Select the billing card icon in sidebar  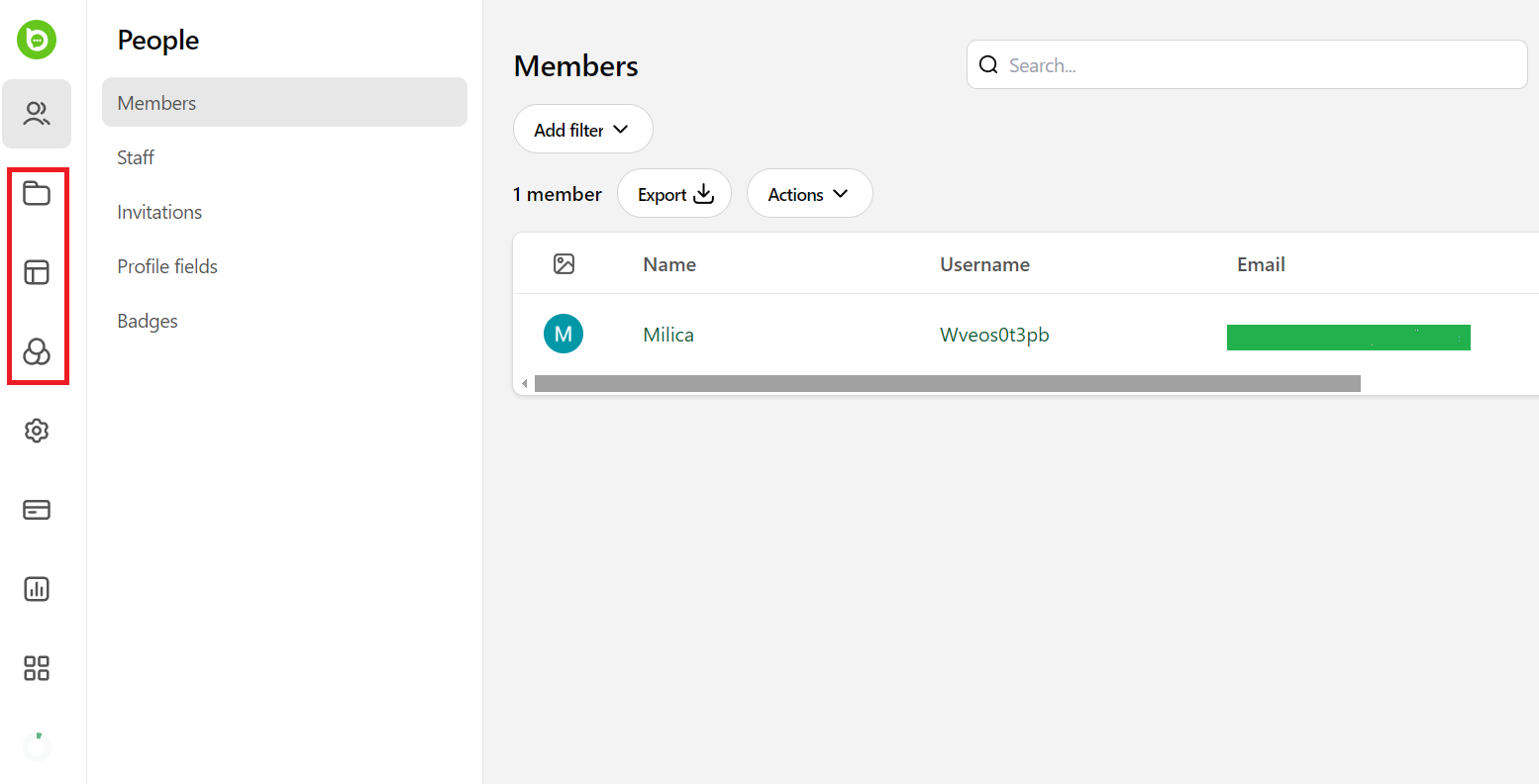tap(37, 510)
